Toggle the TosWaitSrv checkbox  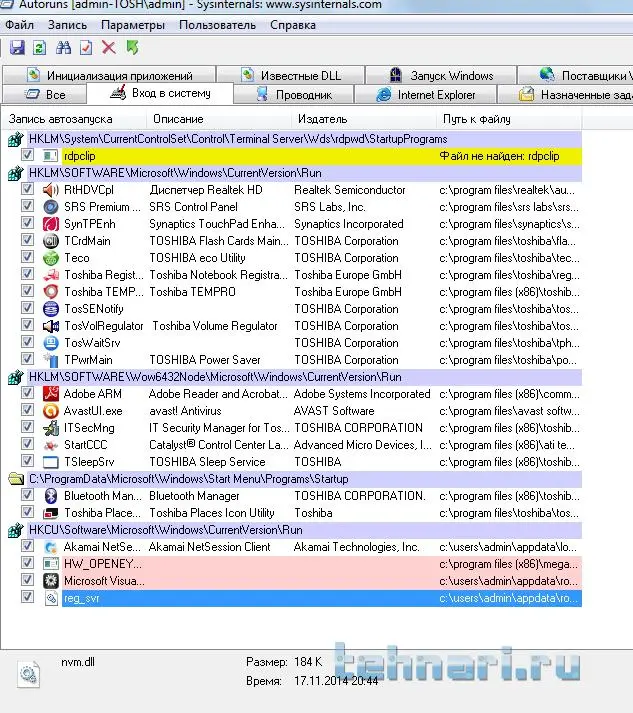point(27,341)
